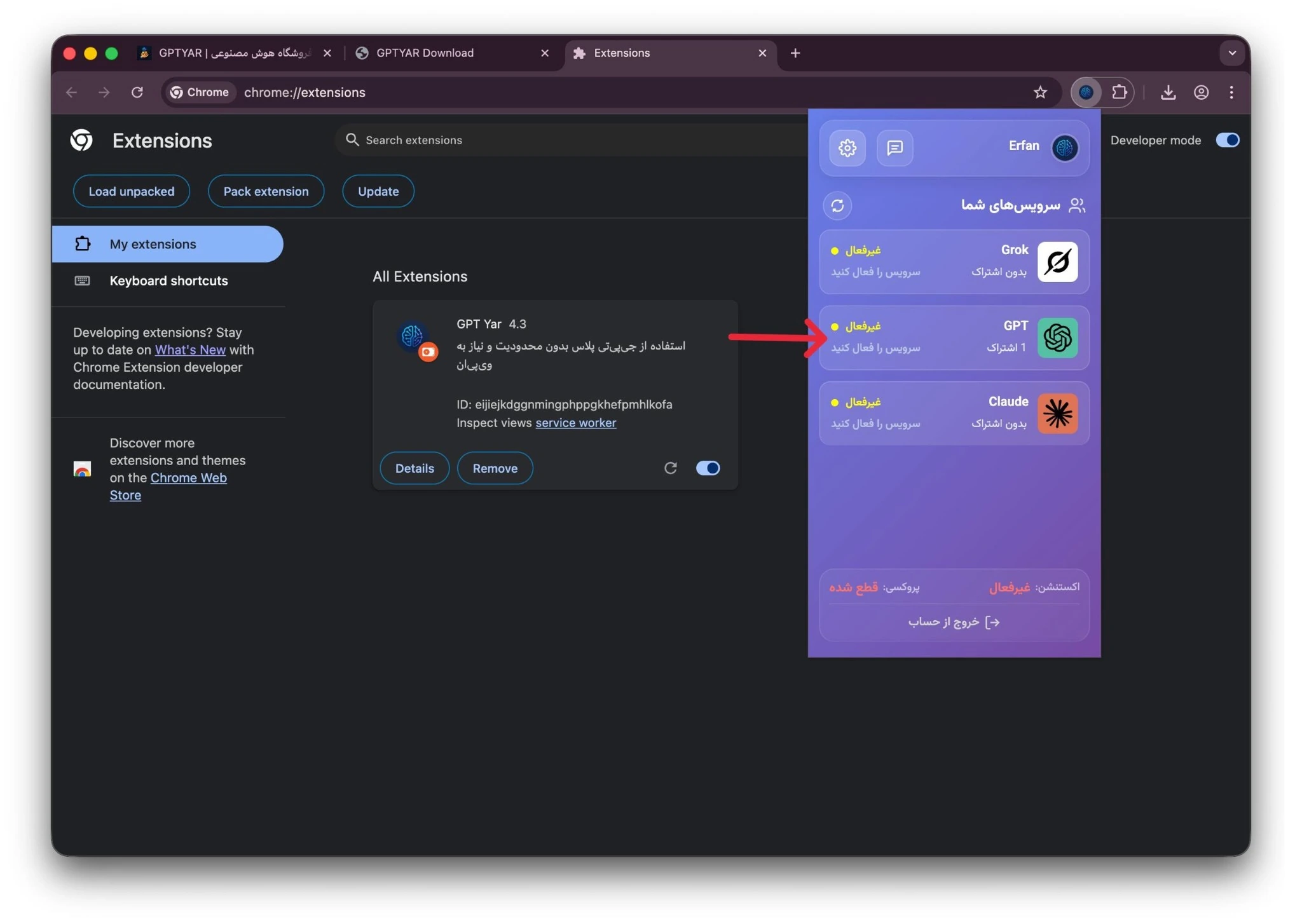
Task: Open a new tab with the plus button
Action: click(x=795, y=53)
